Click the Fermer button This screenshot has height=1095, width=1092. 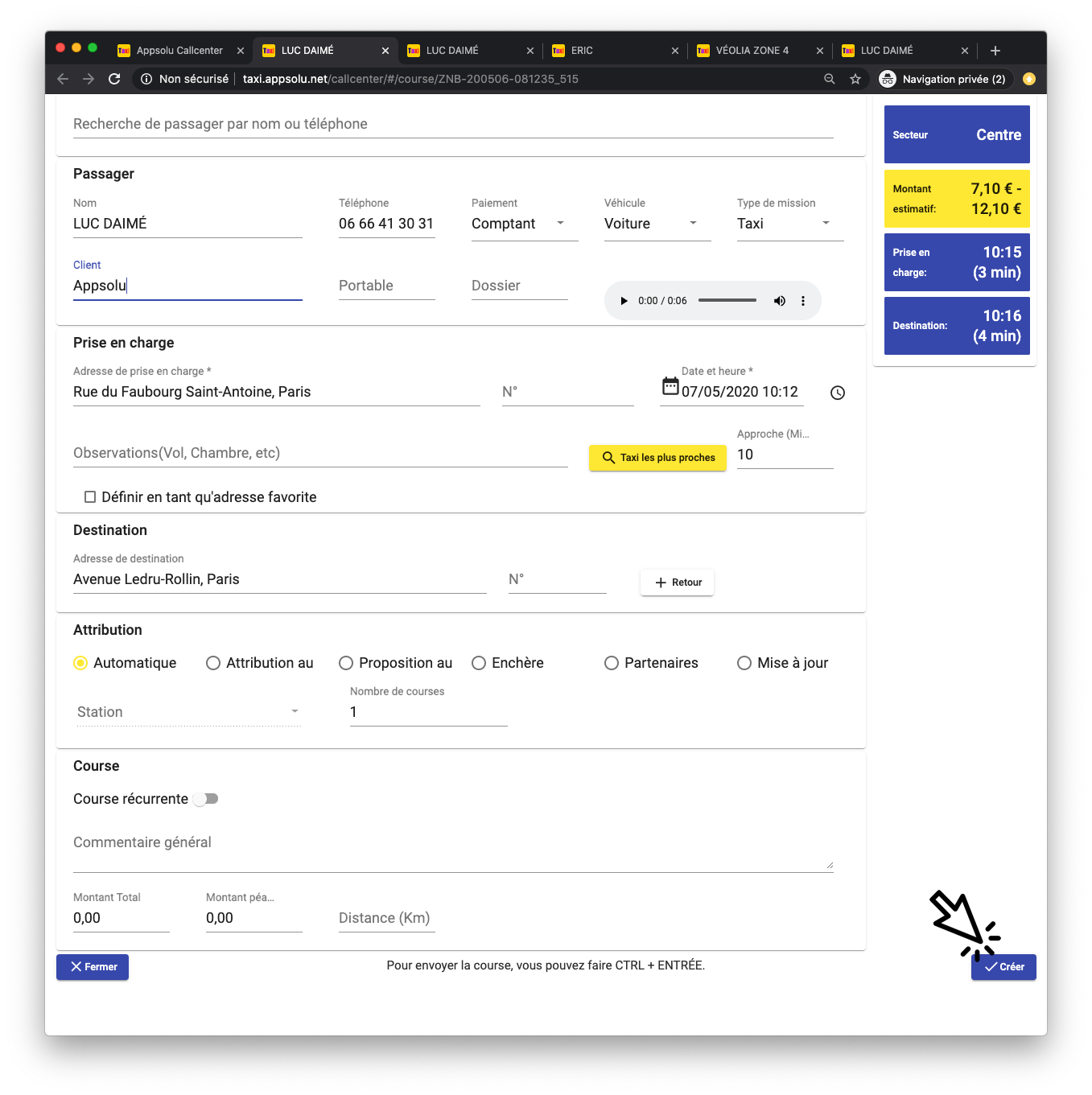click(93, 967)
